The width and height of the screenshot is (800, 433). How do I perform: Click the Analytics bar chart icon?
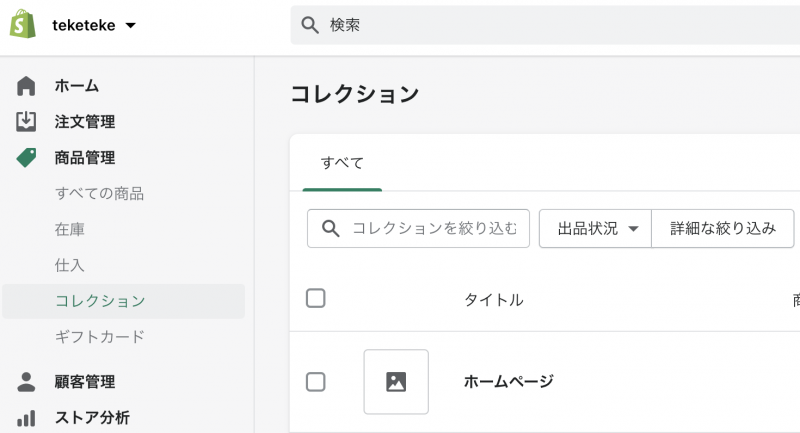pos(27,418)
